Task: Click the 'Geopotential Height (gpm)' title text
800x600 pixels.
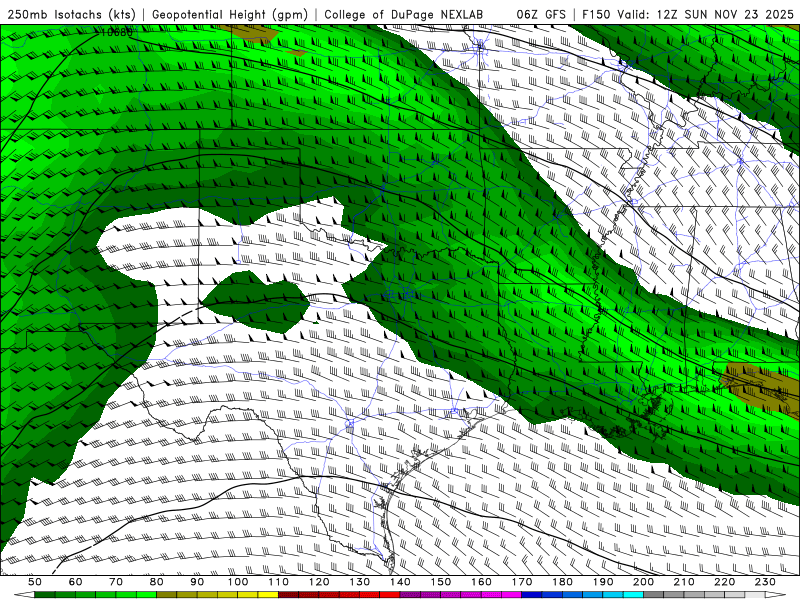Action: coord(230,14)
